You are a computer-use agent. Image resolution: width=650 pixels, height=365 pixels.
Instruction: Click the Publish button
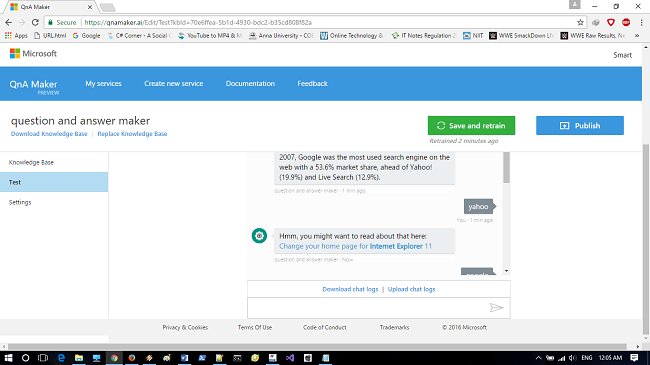click(580, 125)
